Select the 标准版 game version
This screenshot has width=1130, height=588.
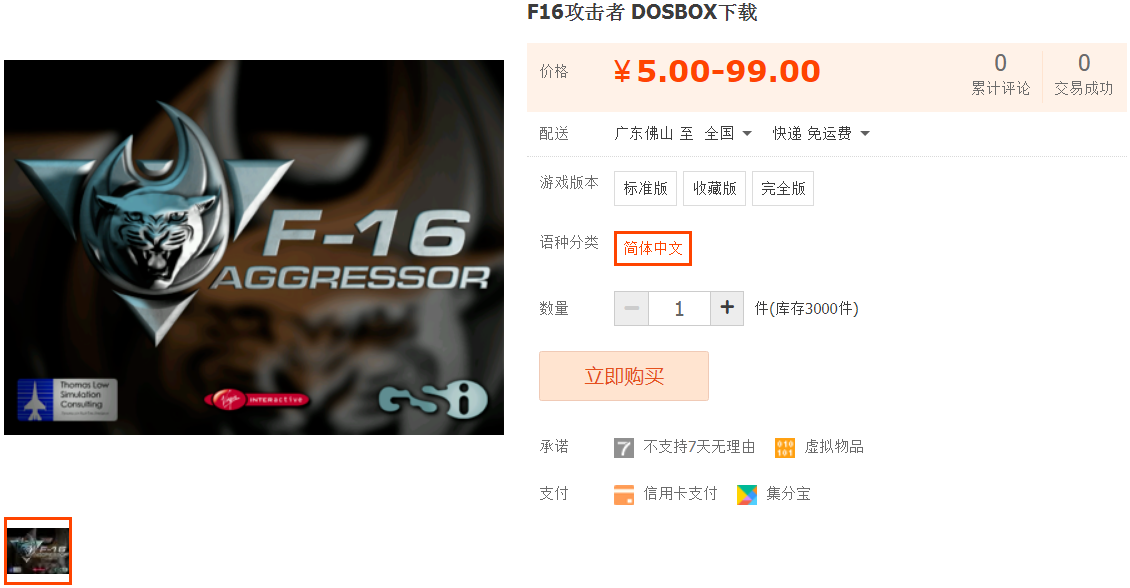point(645,189)
